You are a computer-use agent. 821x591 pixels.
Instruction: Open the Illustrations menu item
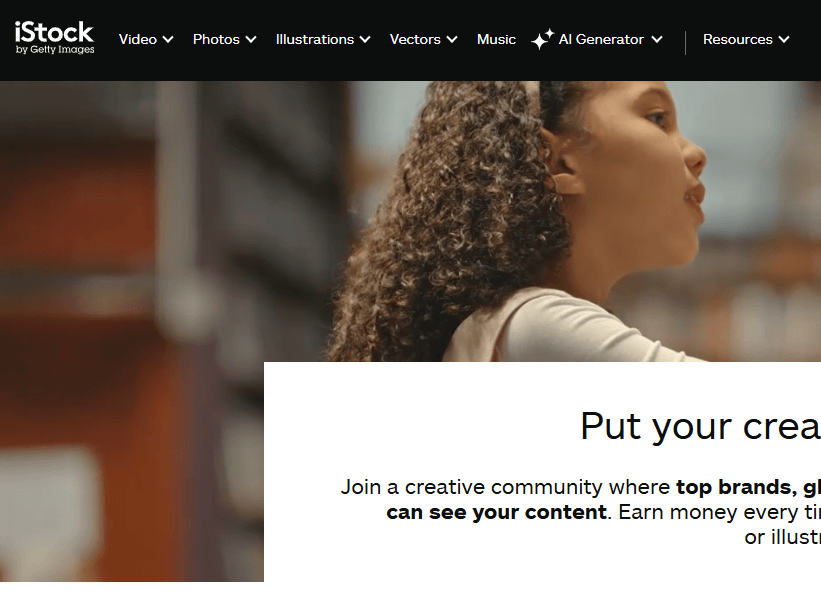(x=315, y=39)
